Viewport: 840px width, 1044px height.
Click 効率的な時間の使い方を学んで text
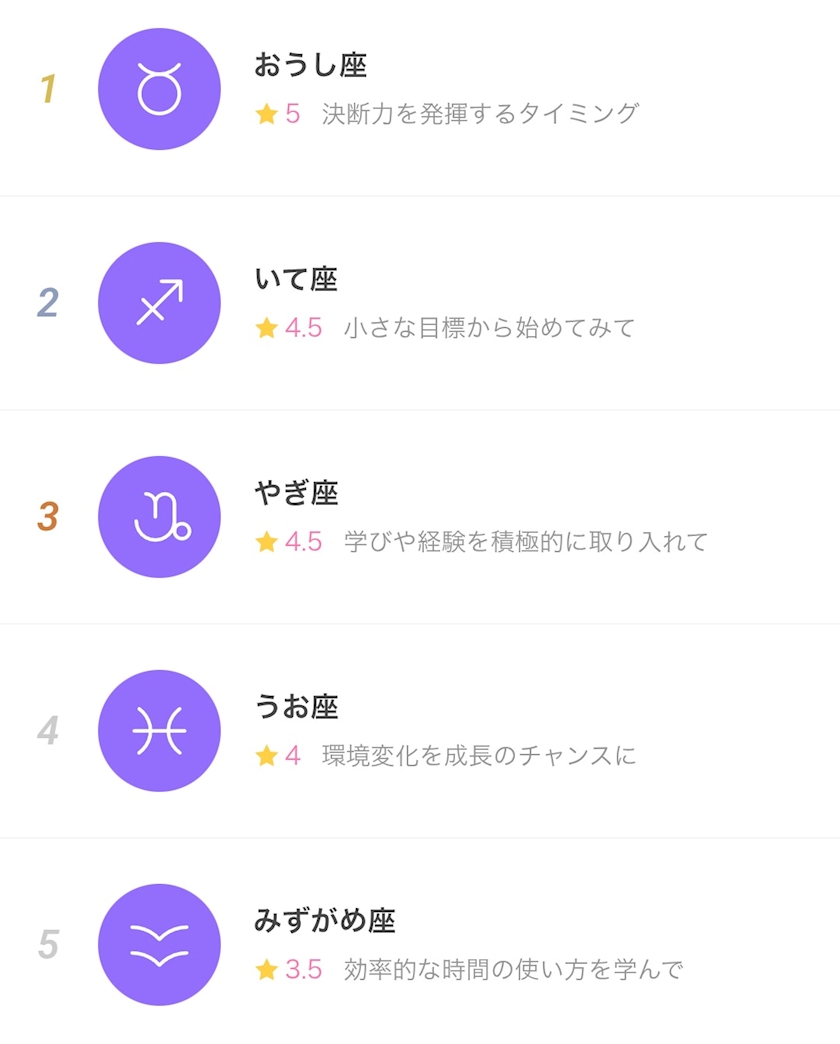pyautogui.click(x=513, y=970)
